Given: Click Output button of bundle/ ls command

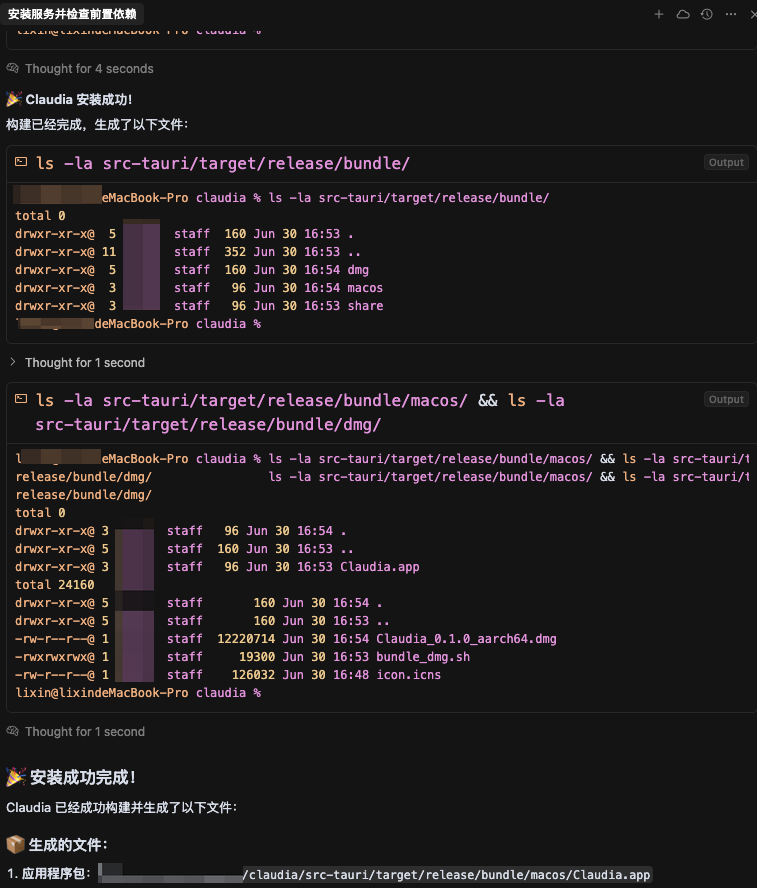Looking at the screenshot, I should tap(726, 163).
